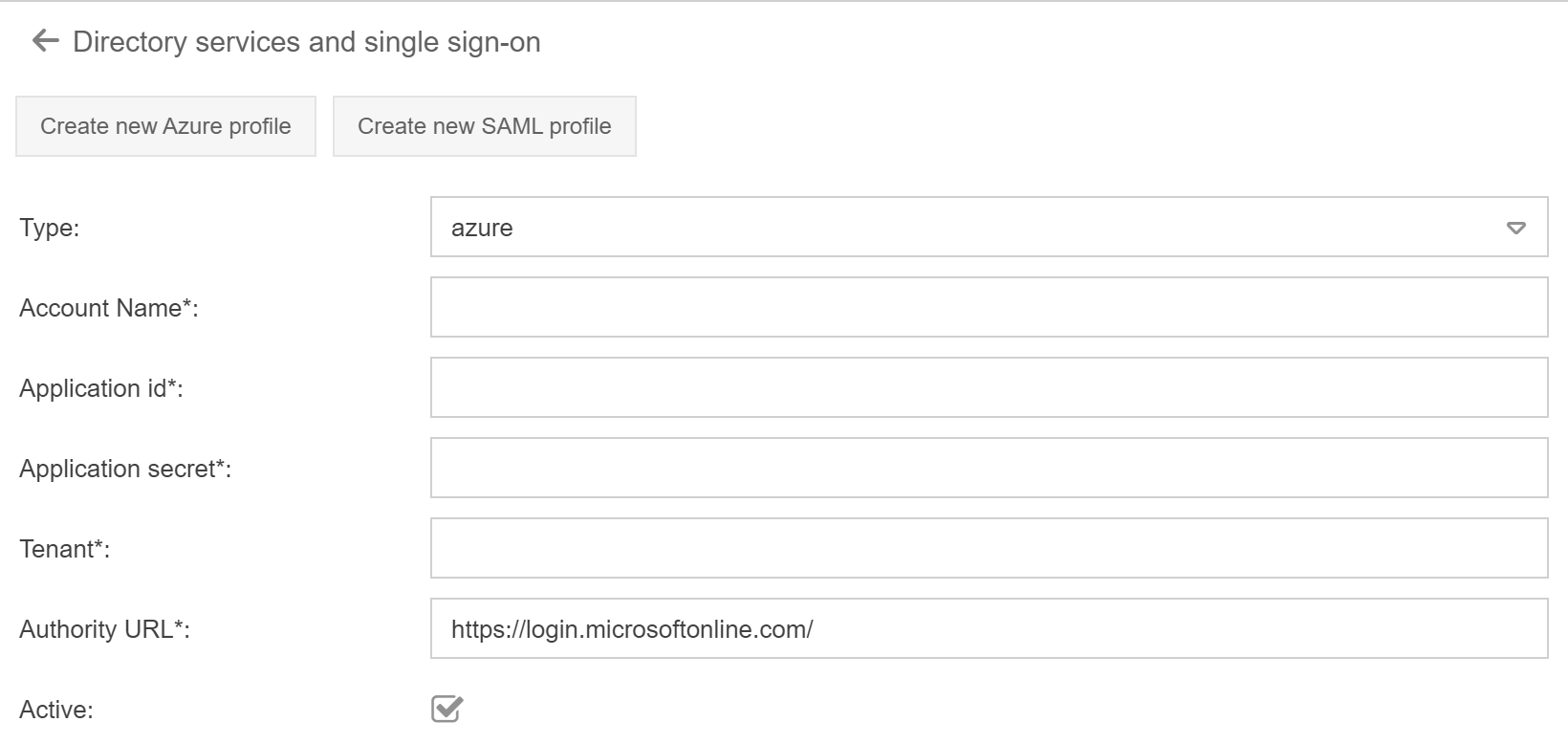Click the Account Name label
This screenshot has width=1568, height=744.
tap(108, 308)
